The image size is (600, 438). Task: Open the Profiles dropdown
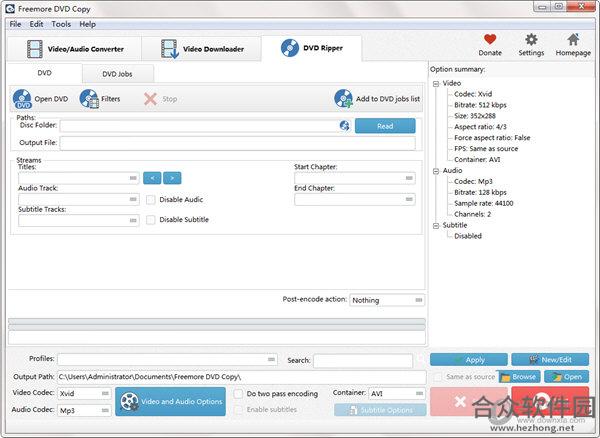pyautogui.click(x=167, y=359)
